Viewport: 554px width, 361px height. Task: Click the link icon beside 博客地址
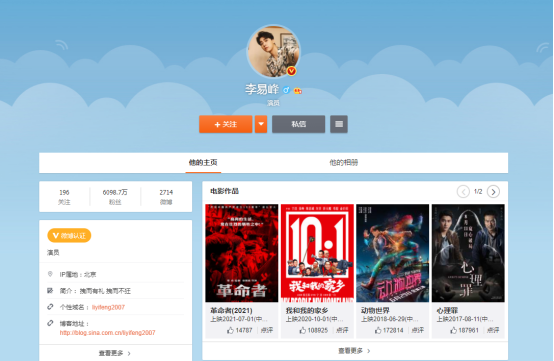coord(50,323)
